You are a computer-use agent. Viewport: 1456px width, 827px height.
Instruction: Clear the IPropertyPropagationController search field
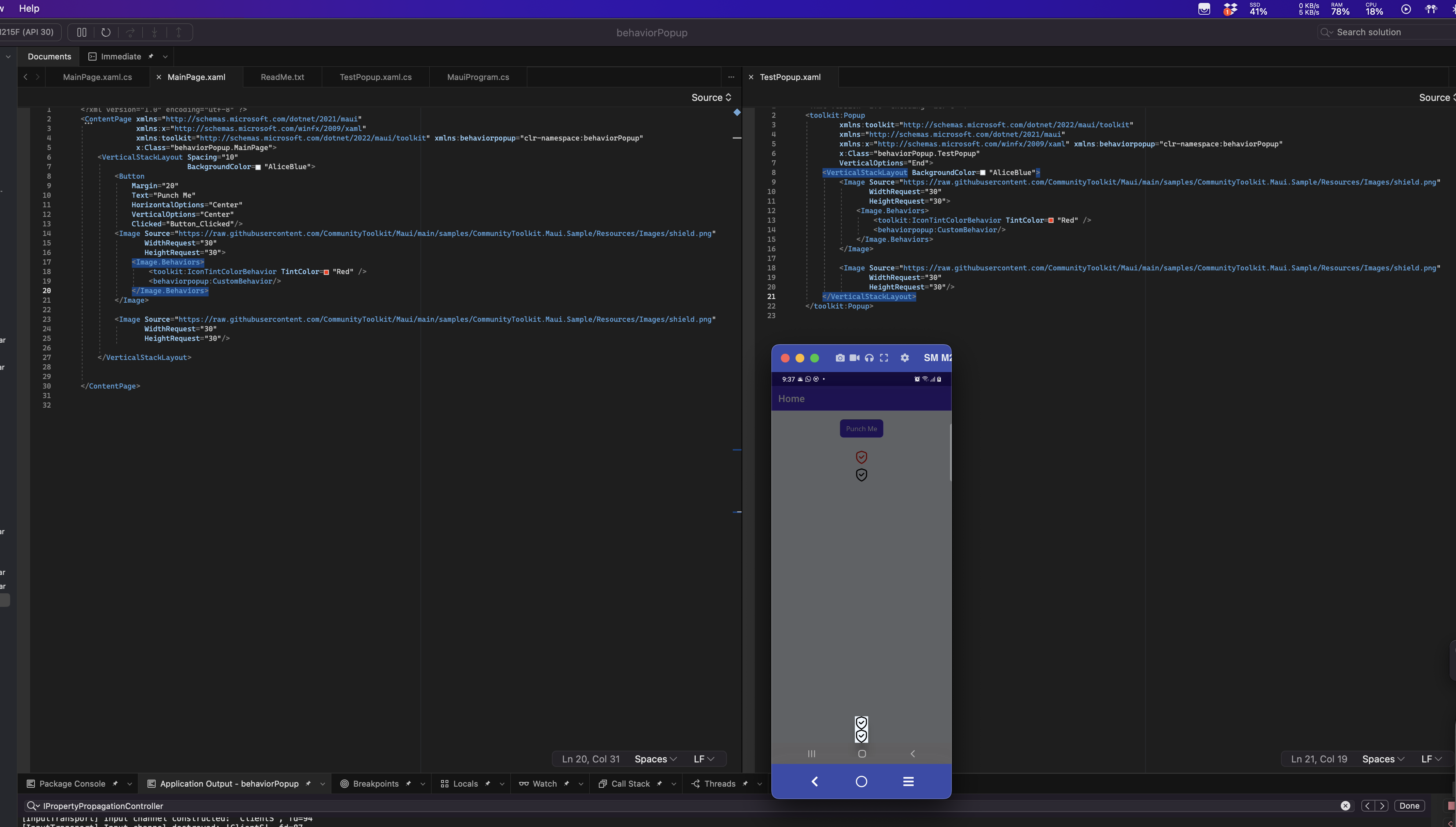(x=1346, y=805)
